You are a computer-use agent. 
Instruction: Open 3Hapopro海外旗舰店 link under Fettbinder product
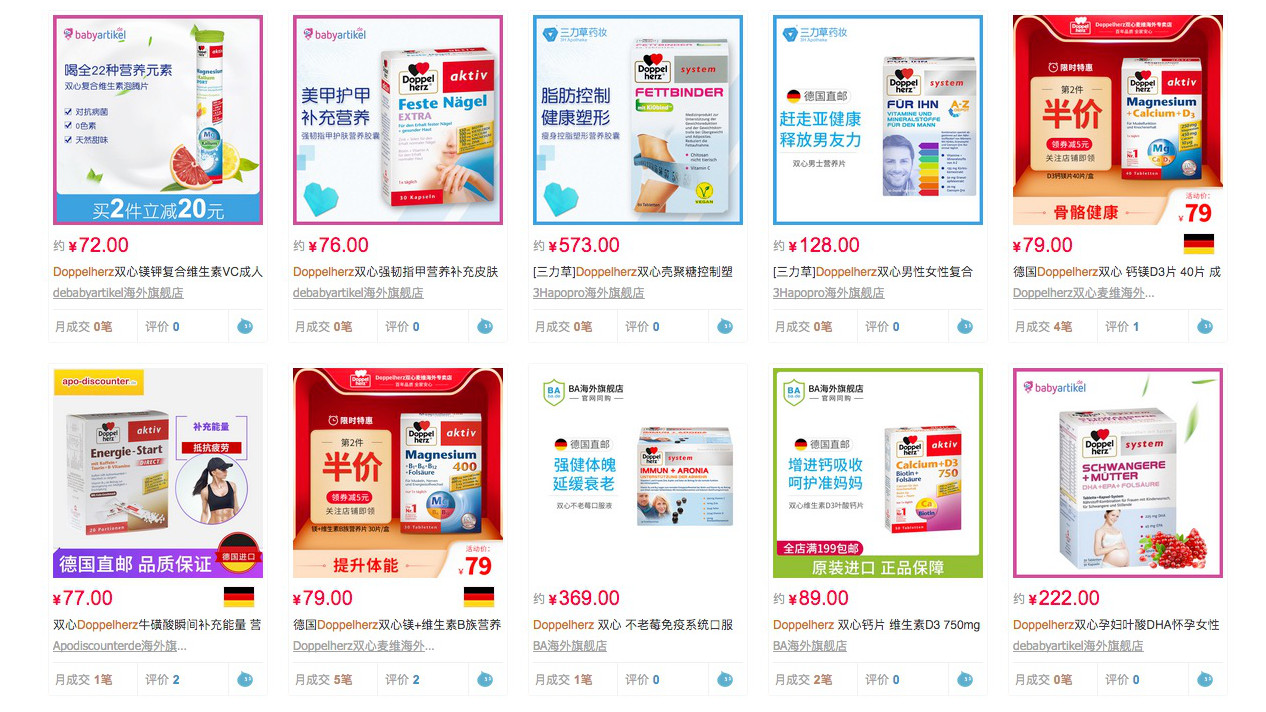[x=598, y=293]
